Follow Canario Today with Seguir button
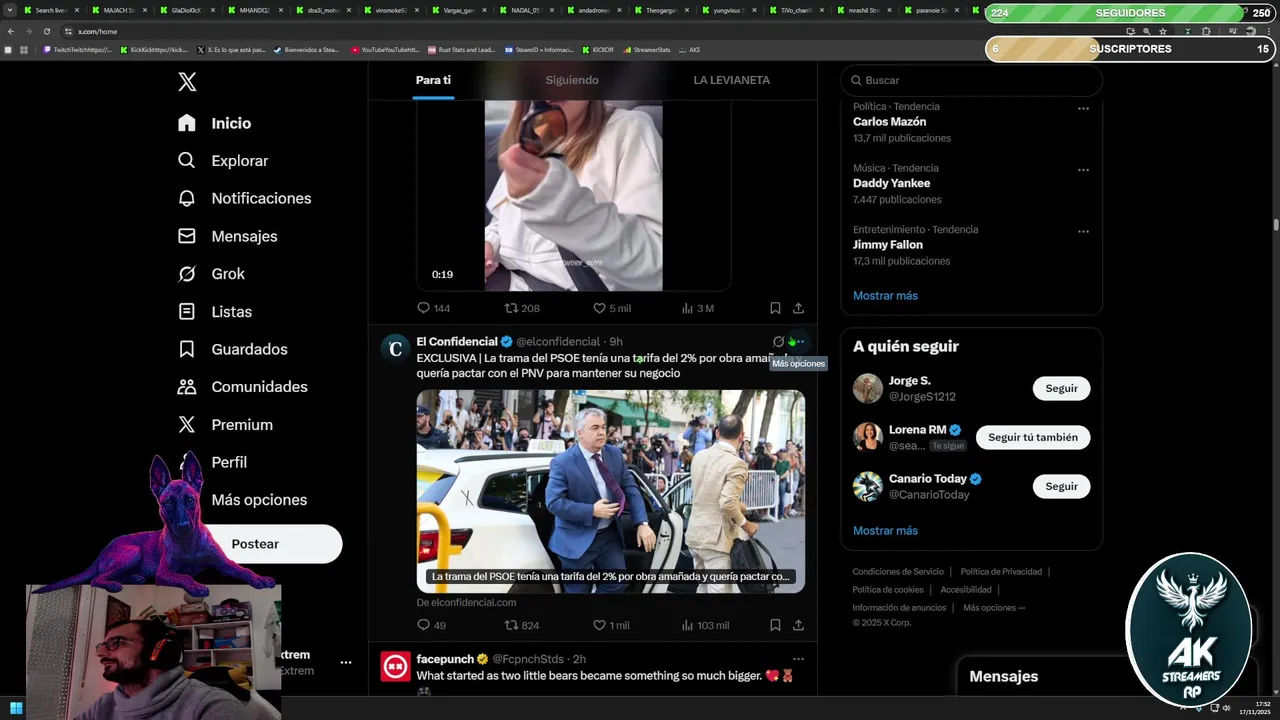The height and width of the screenshot is (720, 1280). 1061,486
